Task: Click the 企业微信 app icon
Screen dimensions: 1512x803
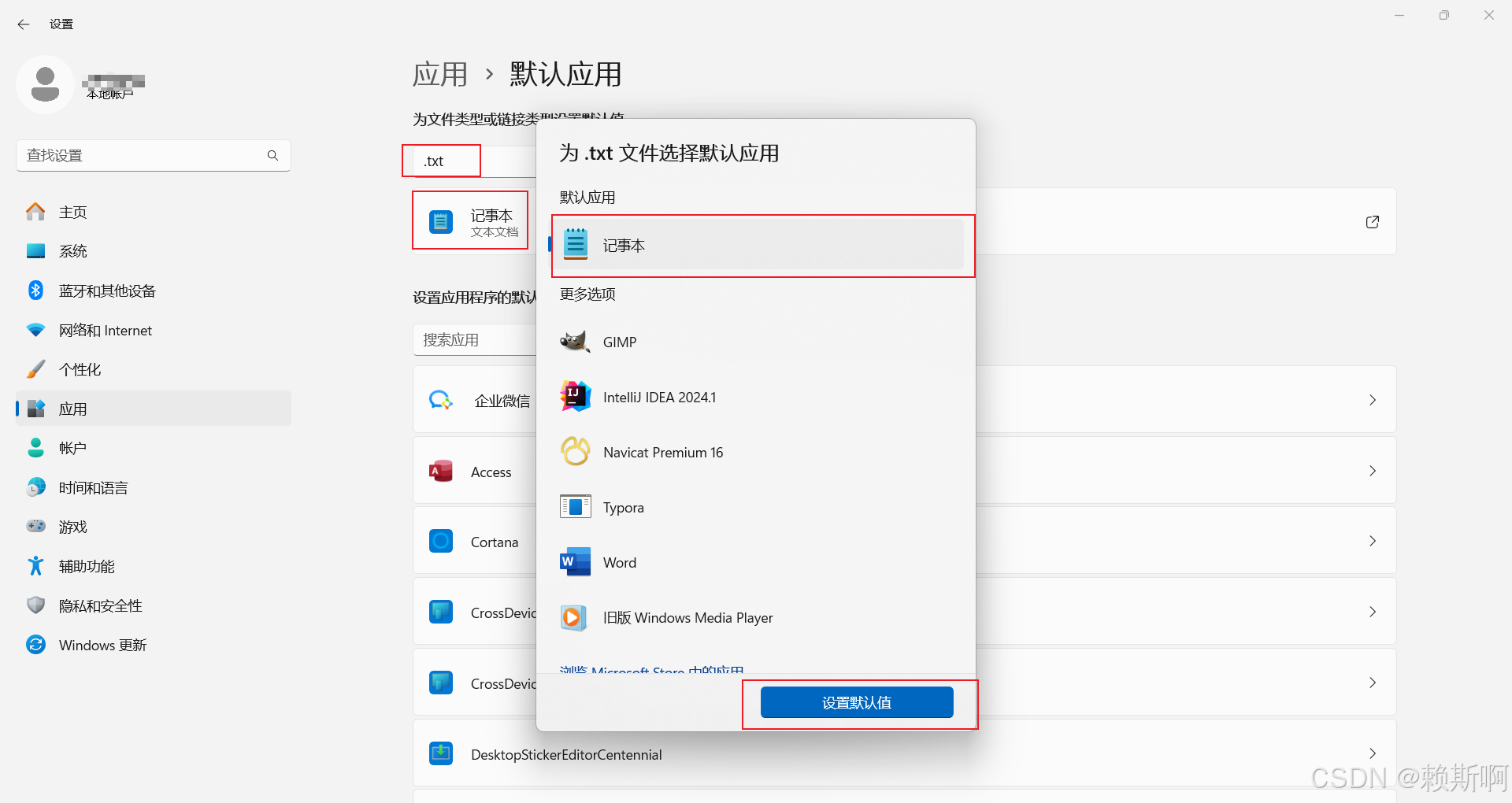Action: (x=441, y=400)
